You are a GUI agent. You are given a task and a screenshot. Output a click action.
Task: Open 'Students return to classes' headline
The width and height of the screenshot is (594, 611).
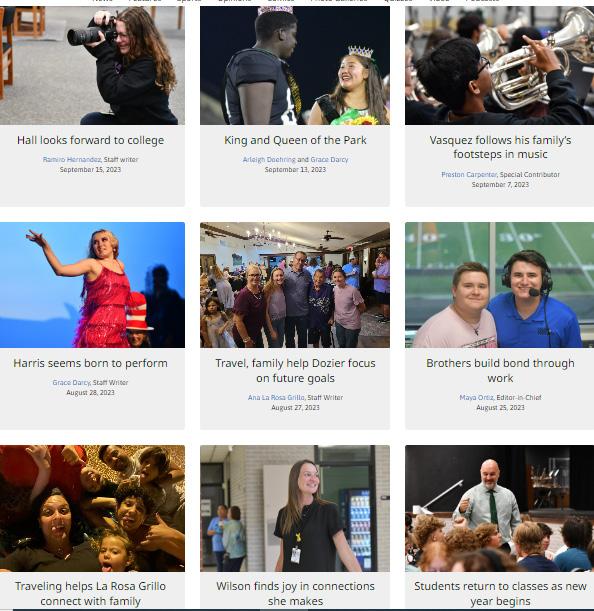click(x=500, y=593)
